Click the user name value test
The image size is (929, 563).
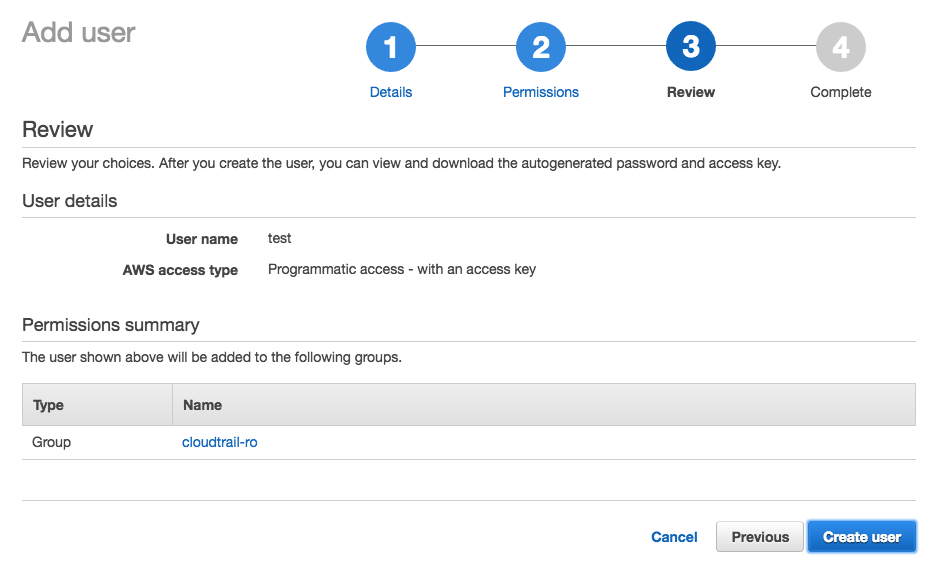click(x=280, y=239)
